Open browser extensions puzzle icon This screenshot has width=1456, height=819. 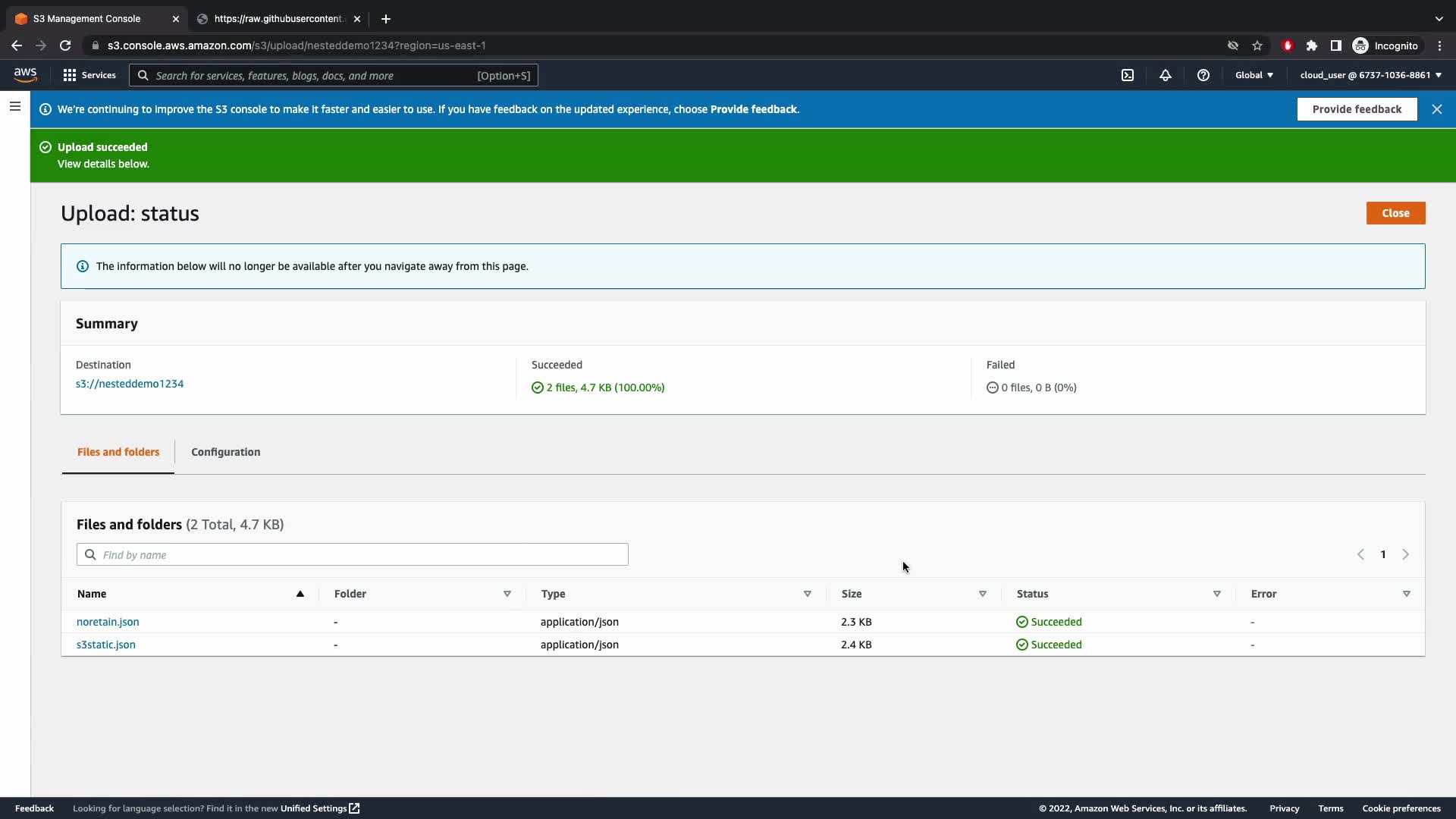1312,45
